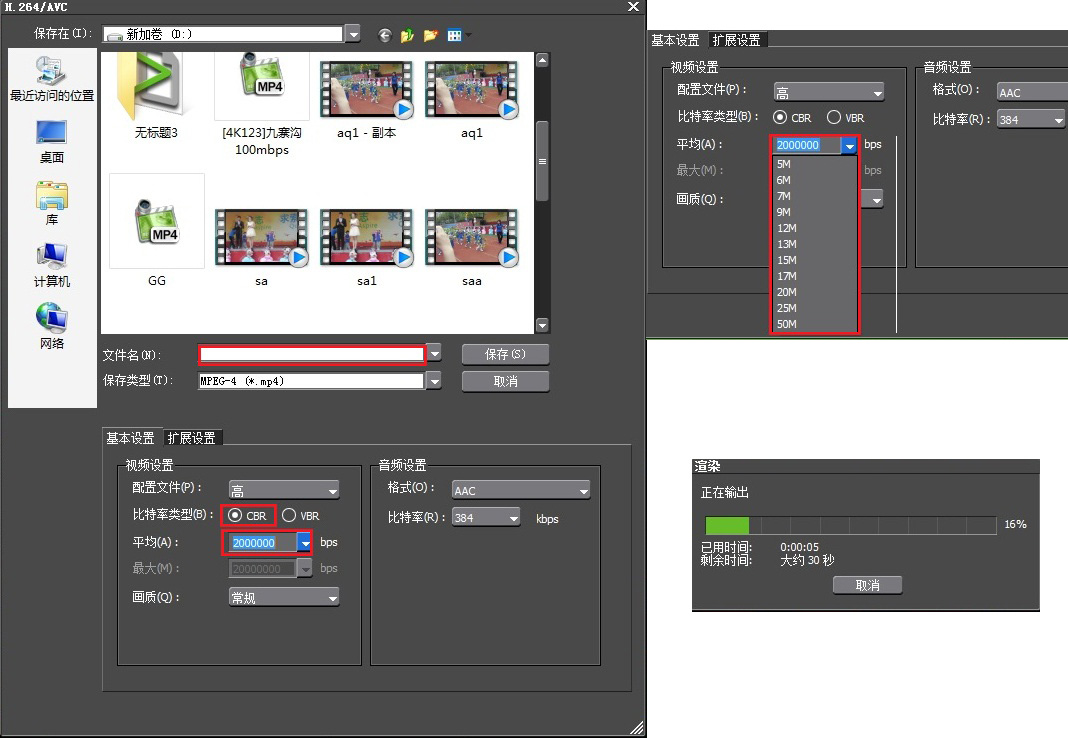Cancel rendering in the 渲染 dialog
Screen dimensions: 1068x738
(867, 585)
